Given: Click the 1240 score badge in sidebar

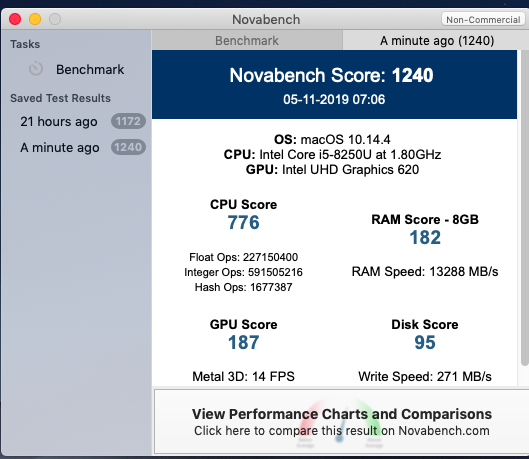Looking at the screenshot, I should pyautogui.click(x=128, y=147).
